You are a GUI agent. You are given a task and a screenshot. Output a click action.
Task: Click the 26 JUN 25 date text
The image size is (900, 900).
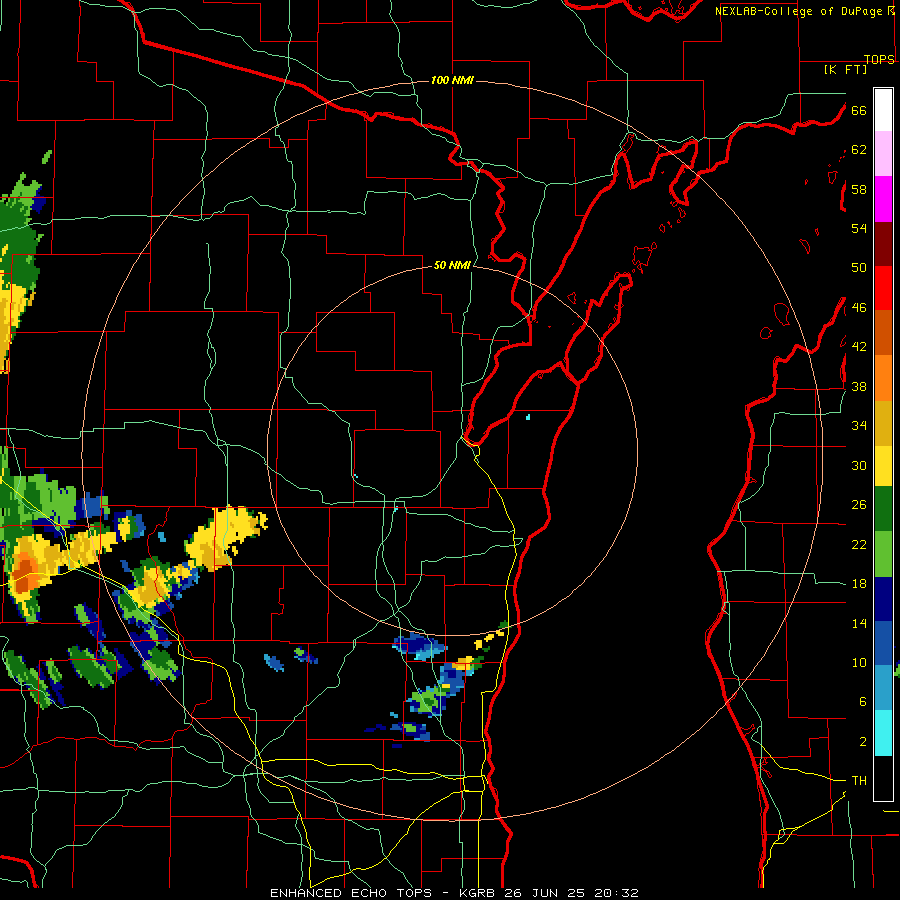coord(544,893)
